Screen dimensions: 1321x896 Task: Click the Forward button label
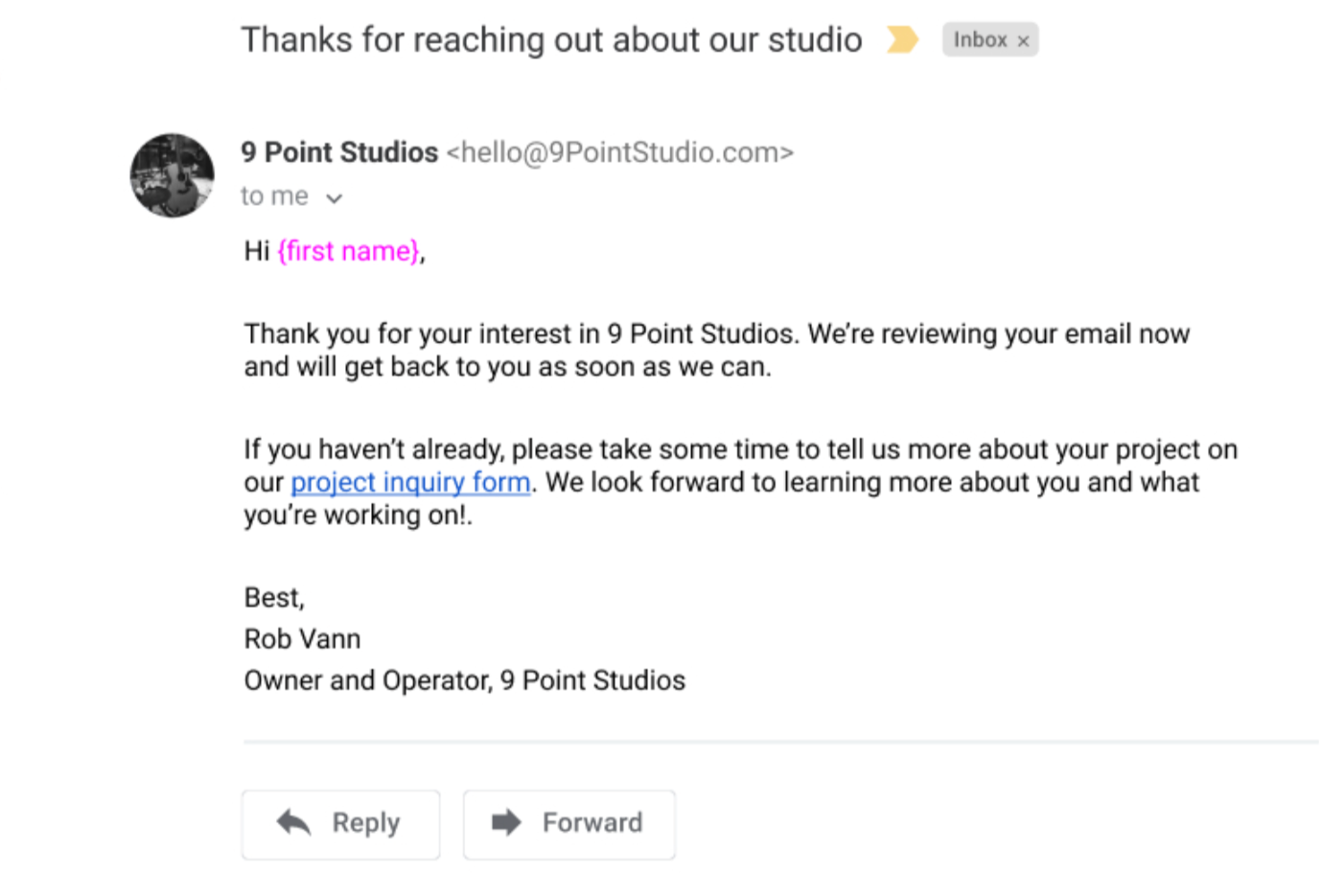click(x=592, y=823)
